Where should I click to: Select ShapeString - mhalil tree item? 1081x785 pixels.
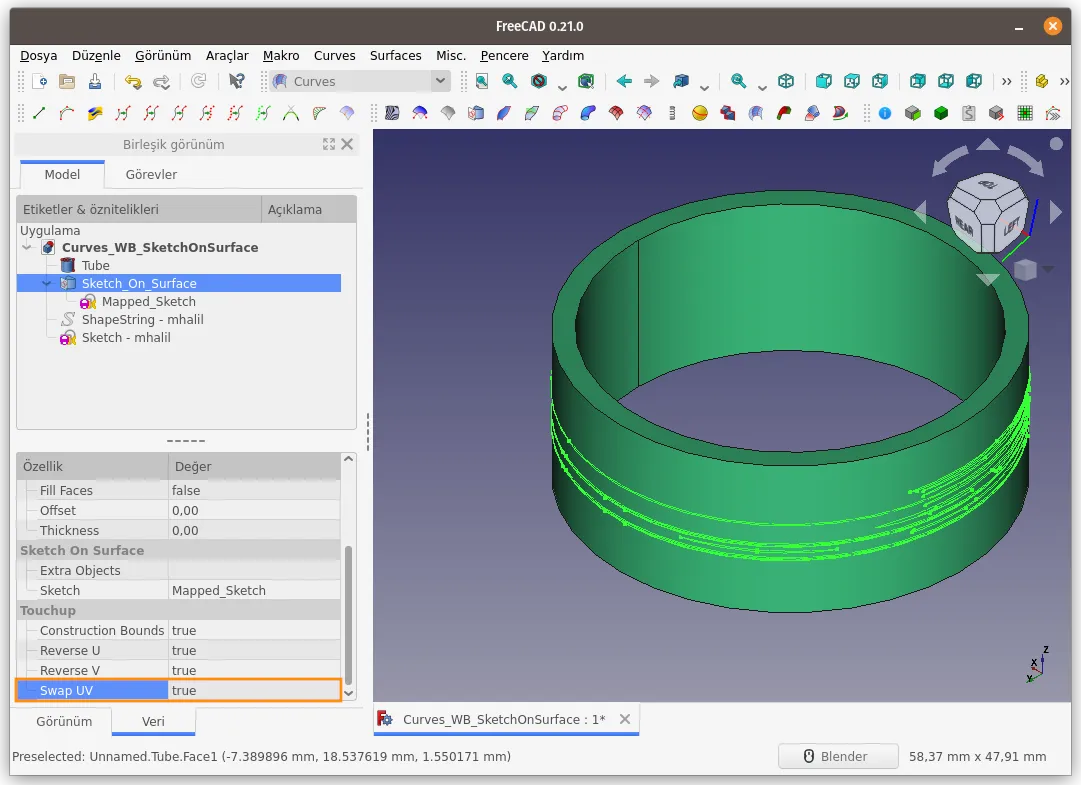pyautogui.click(x=142, y=319)
